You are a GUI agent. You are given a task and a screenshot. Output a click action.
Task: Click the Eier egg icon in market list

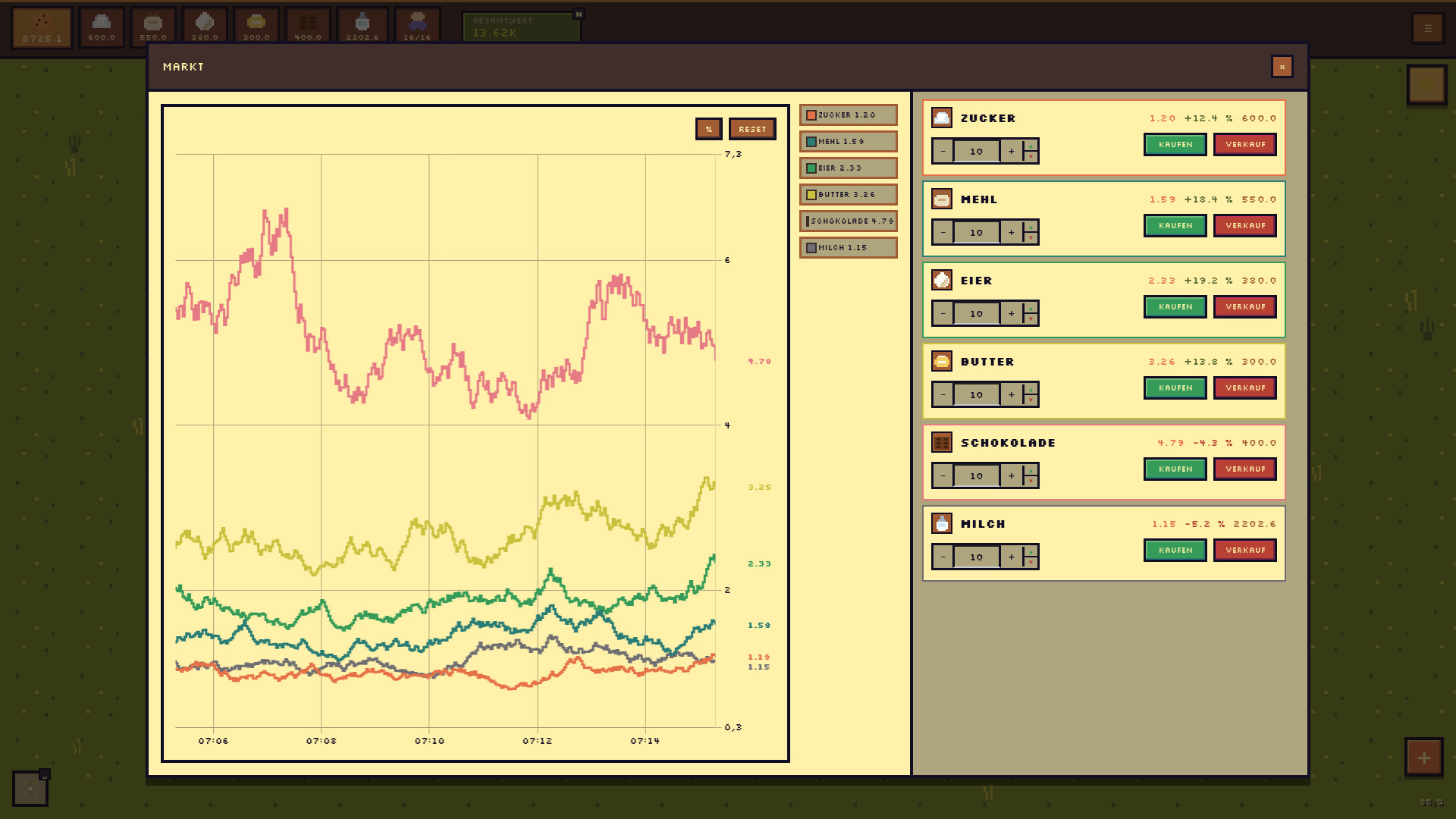[942, 280]
